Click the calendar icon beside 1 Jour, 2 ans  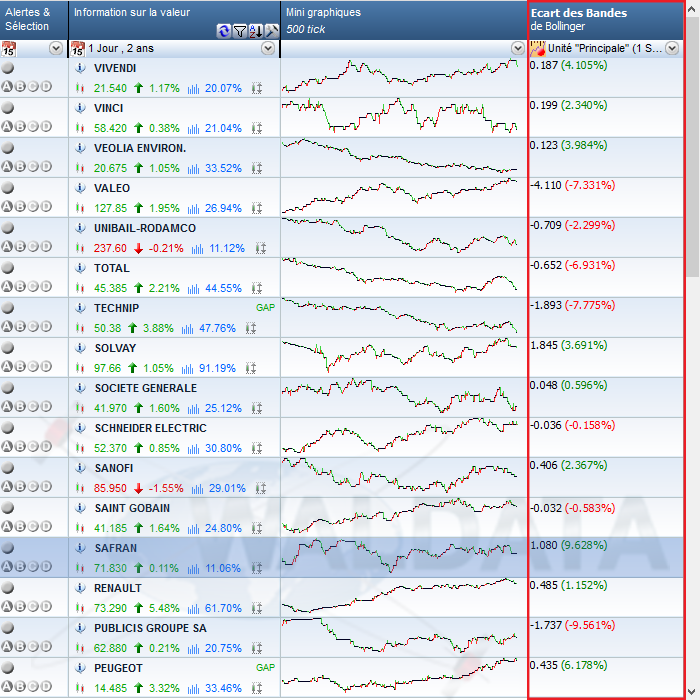coord(78,48)
